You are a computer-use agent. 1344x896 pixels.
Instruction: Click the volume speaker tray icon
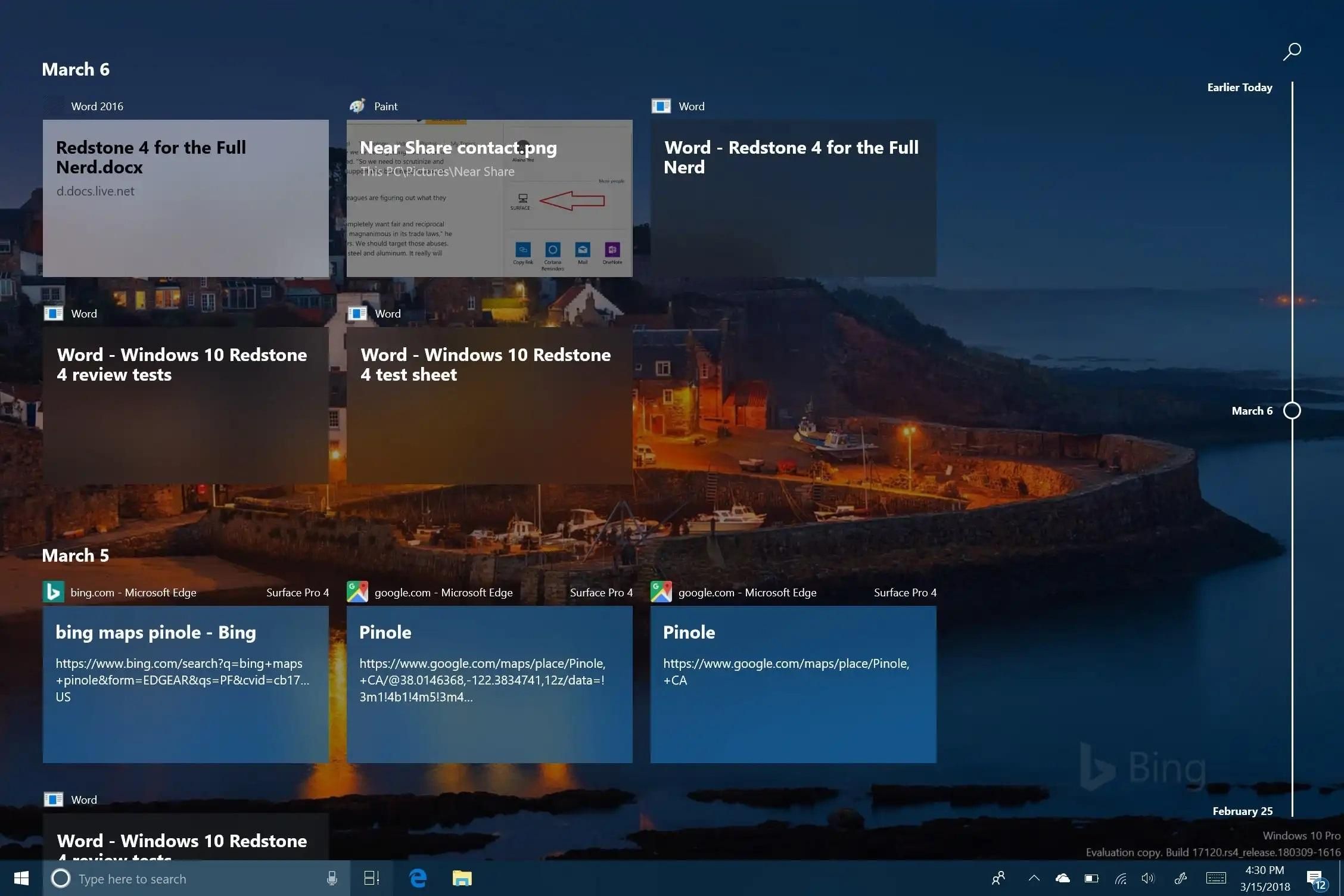coord(1147,878)
